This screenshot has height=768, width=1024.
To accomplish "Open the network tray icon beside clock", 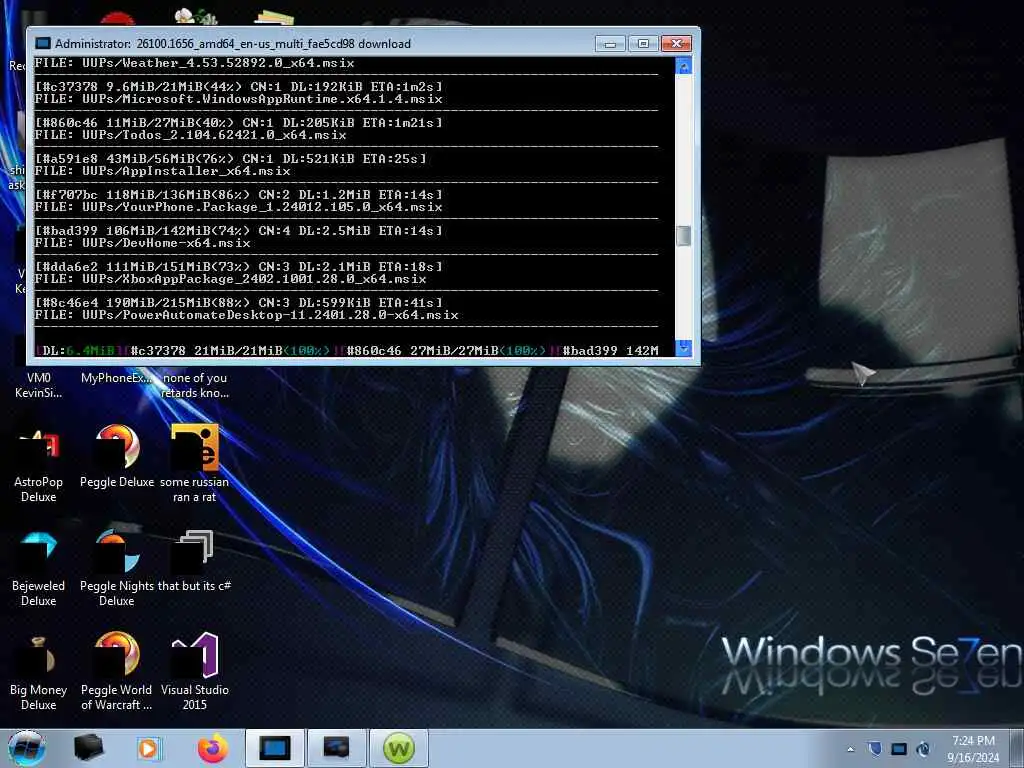I will [x=923, y=749].
